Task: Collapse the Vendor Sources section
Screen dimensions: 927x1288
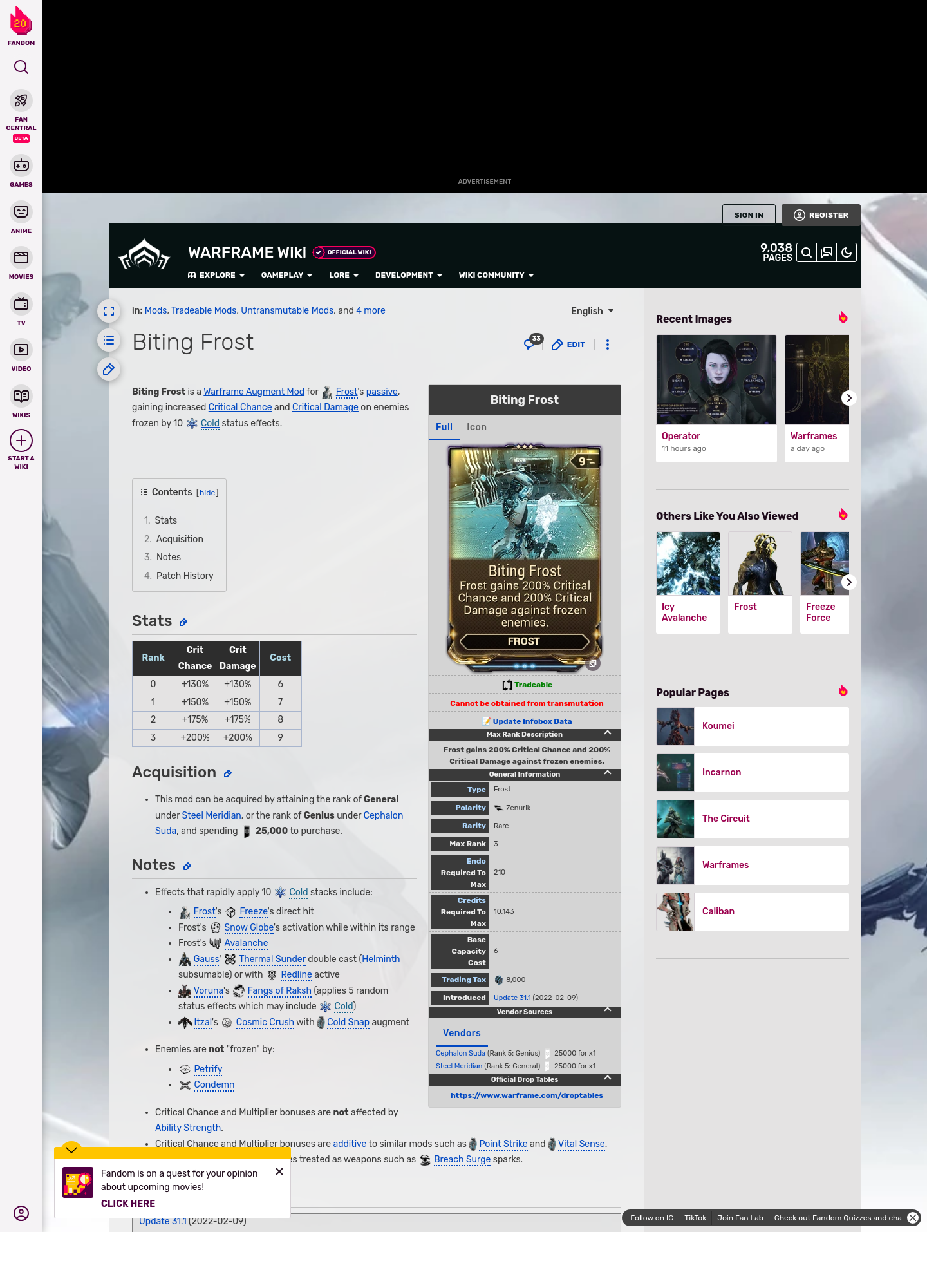Action: click(608, 1010)
